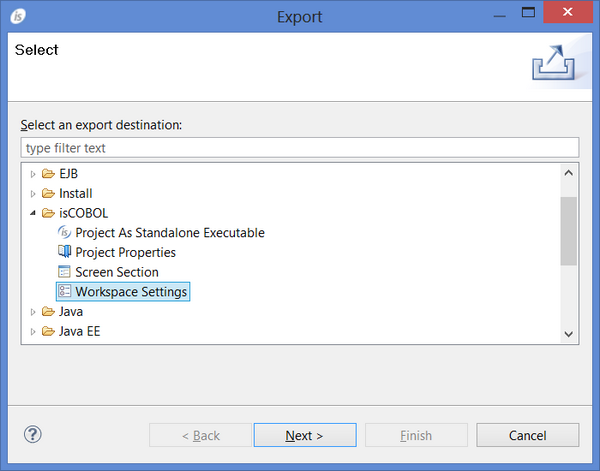
Task: Expand the Install category arrow
Action: click(x=33, y=194)
